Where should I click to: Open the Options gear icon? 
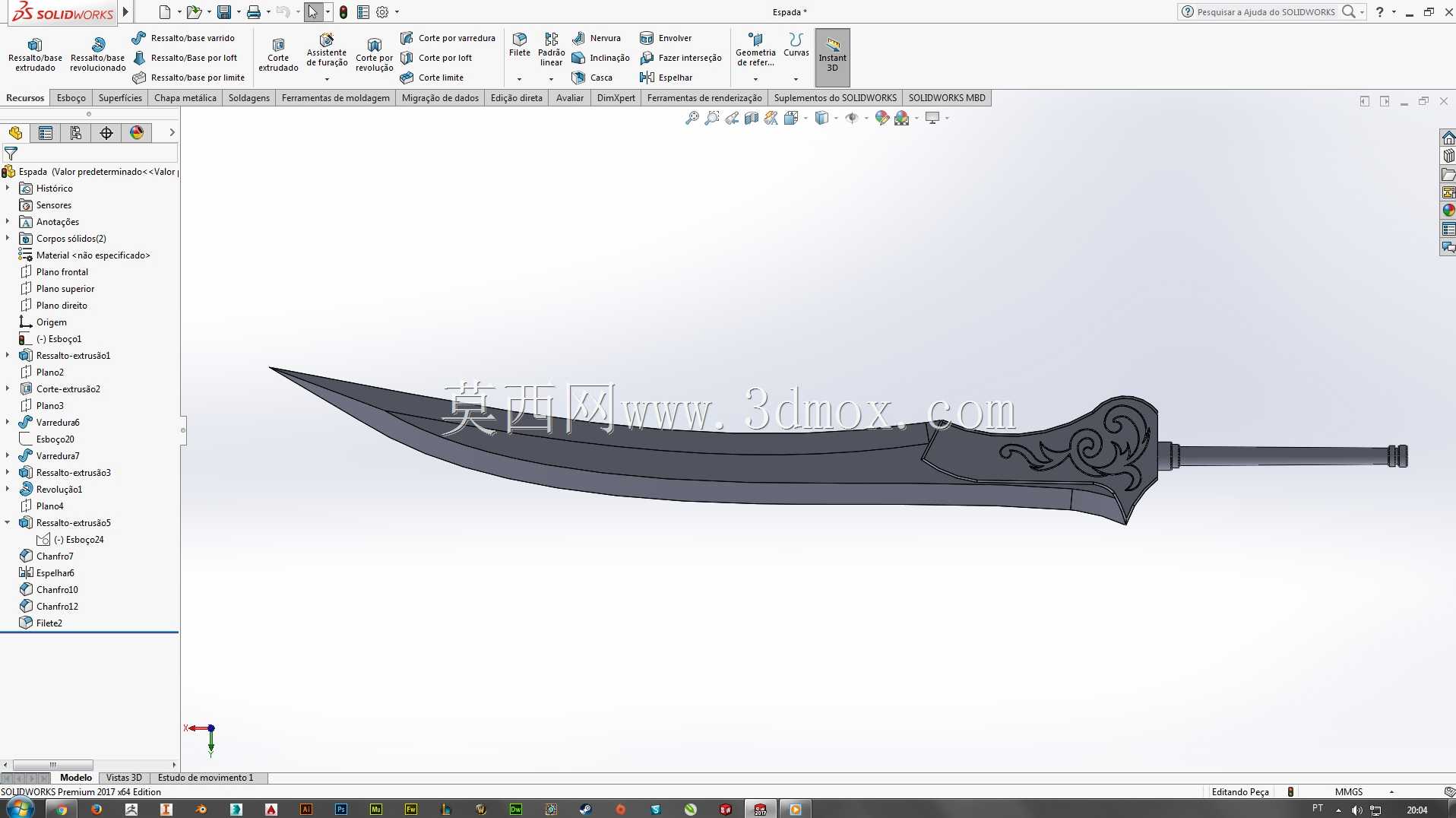382,12
